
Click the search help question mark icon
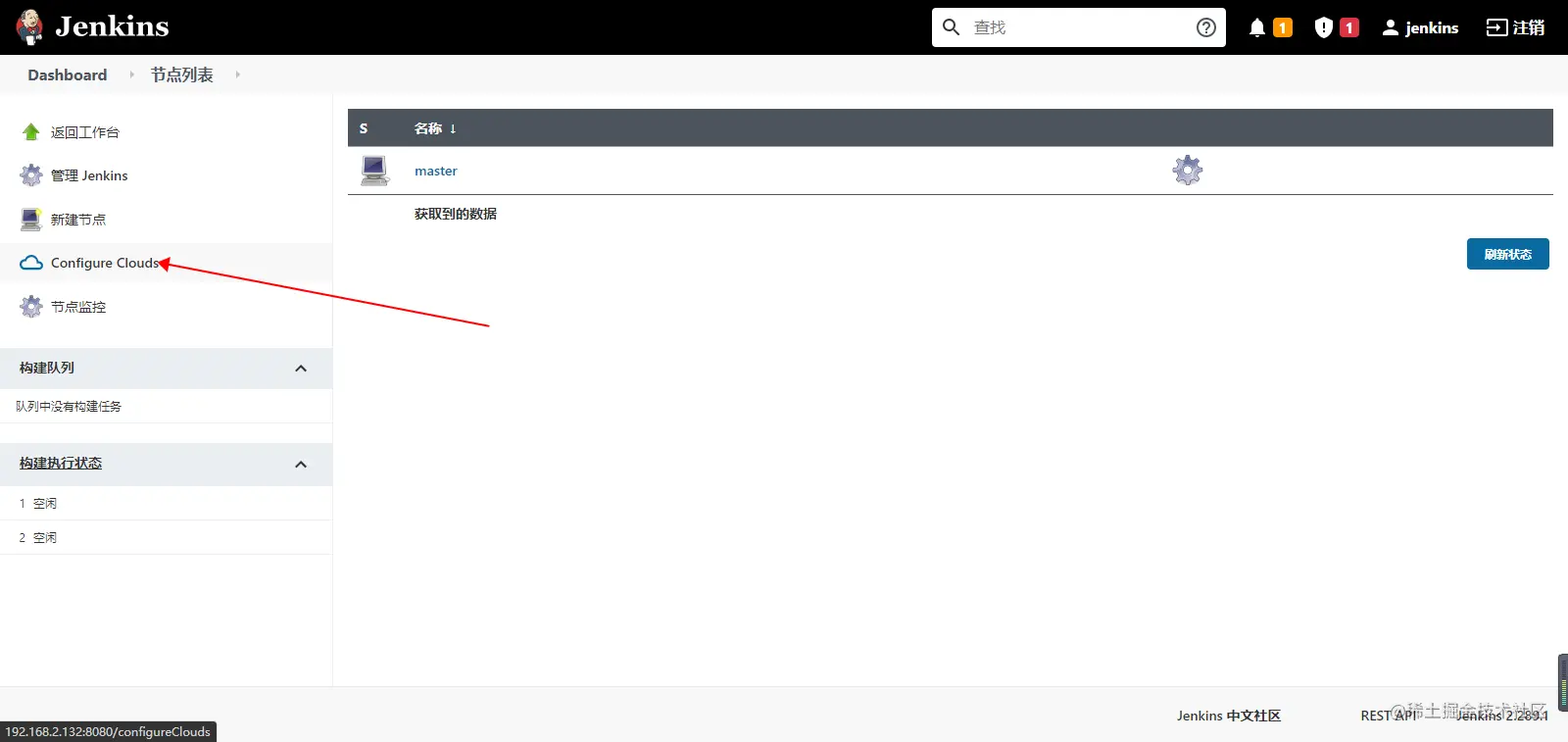tap(1206, 27)
